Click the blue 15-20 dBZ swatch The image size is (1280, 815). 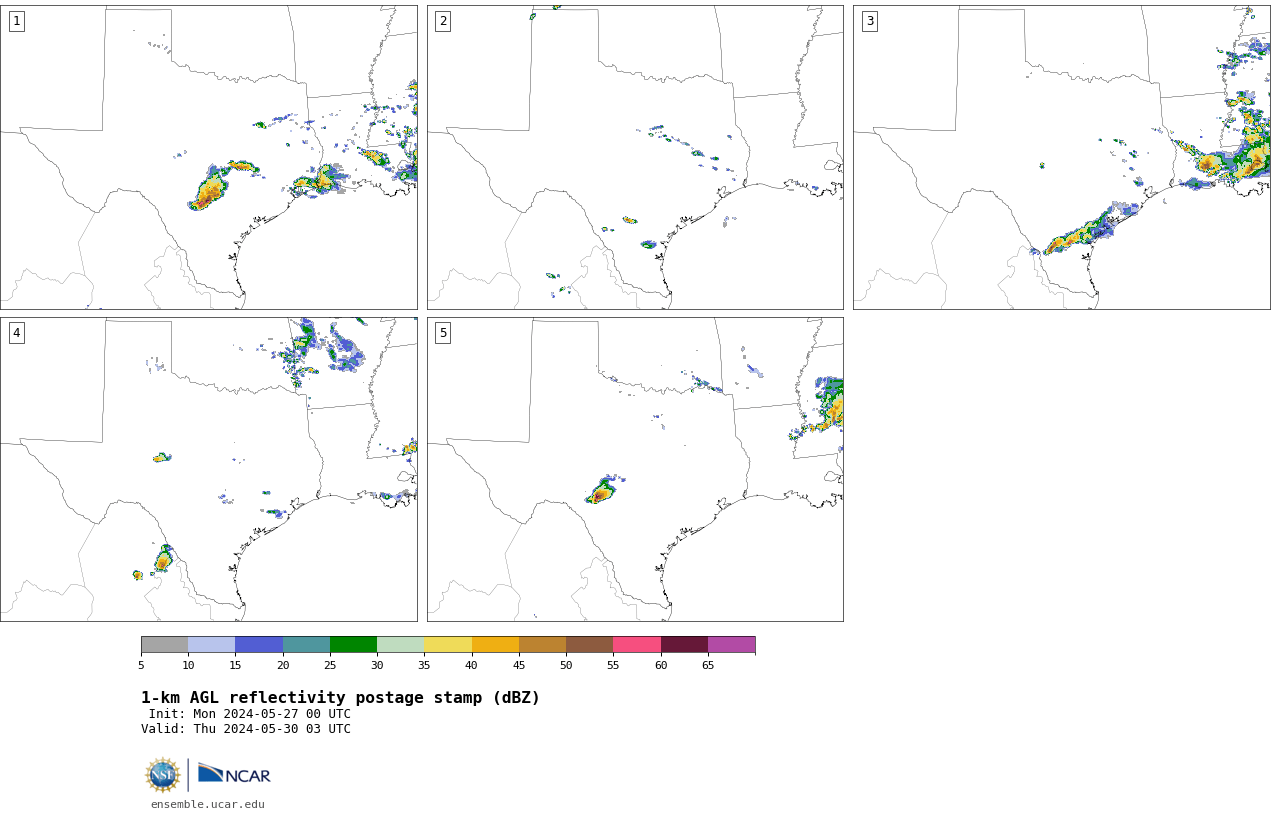coord(259,644)
